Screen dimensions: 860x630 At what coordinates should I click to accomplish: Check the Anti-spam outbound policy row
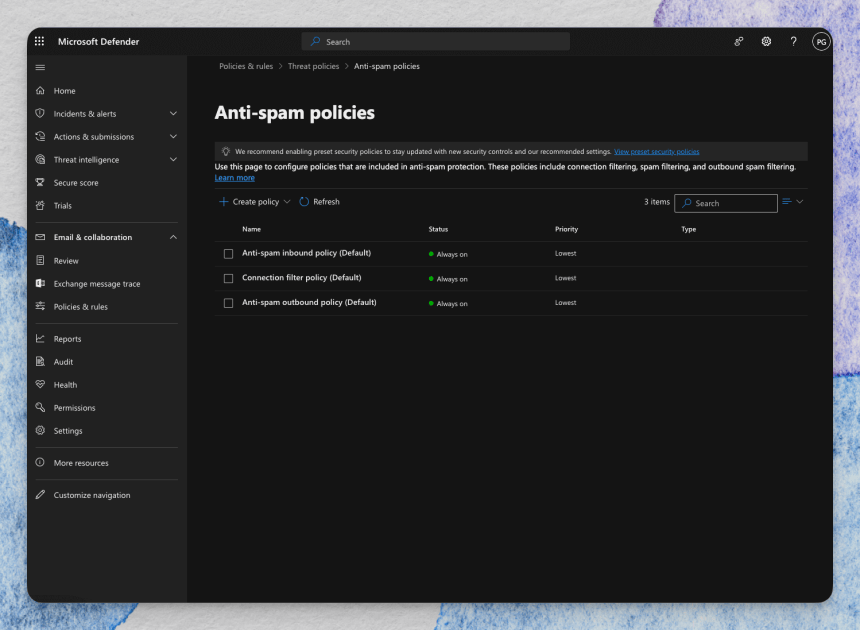228,302
